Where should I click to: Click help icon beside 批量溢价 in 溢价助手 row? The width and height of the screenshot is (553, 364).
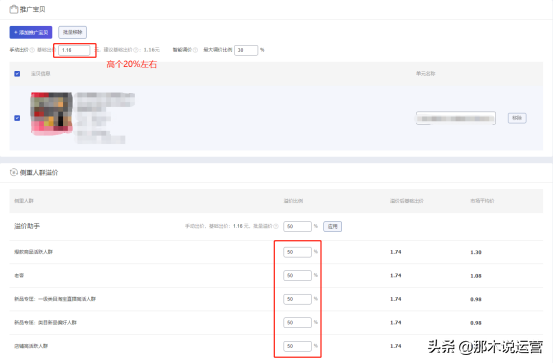pyautogui.click(x=276, y=226)
